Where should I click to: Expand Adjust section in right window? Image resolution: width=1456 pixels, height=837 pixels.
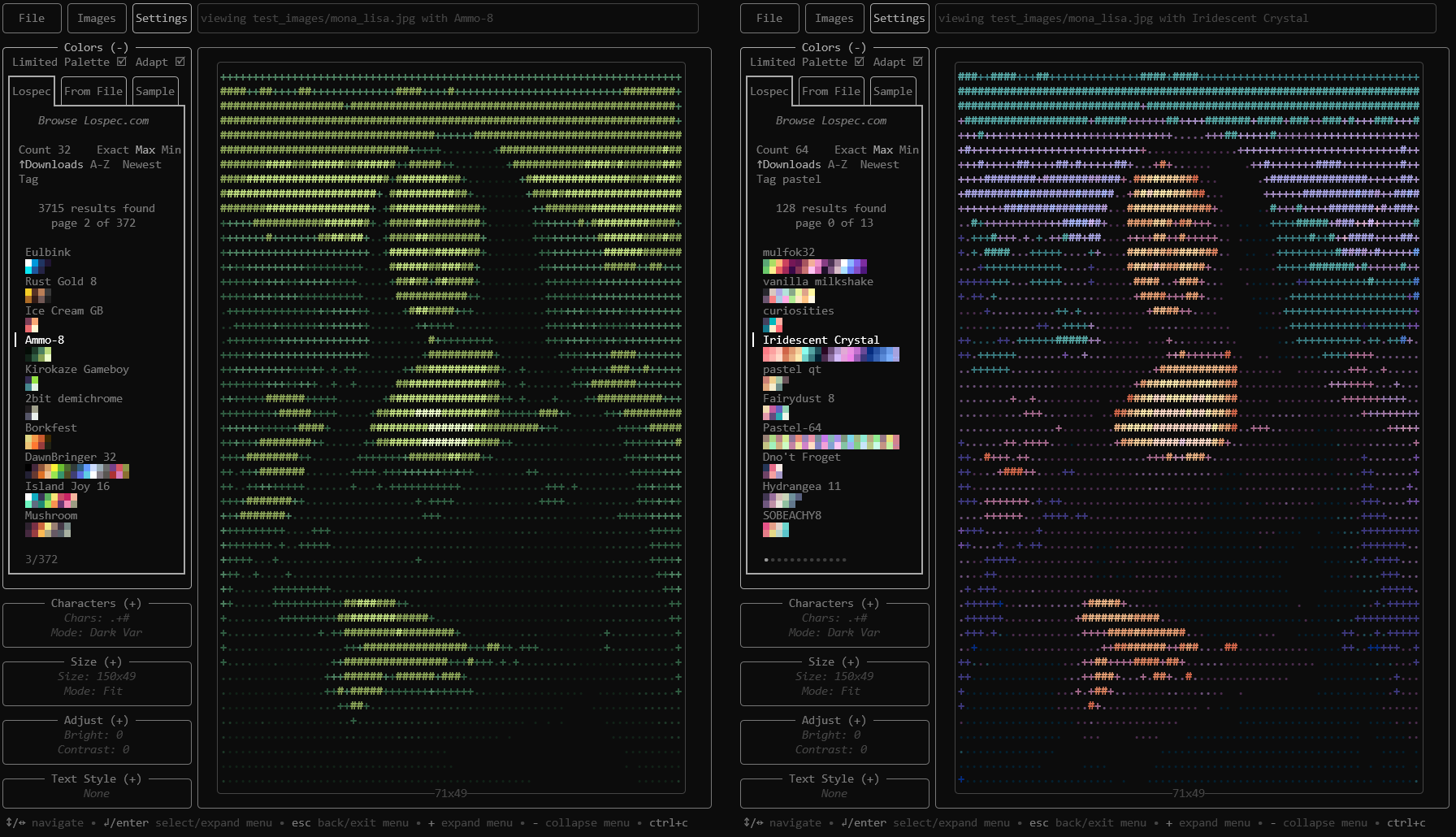point(834,720)
